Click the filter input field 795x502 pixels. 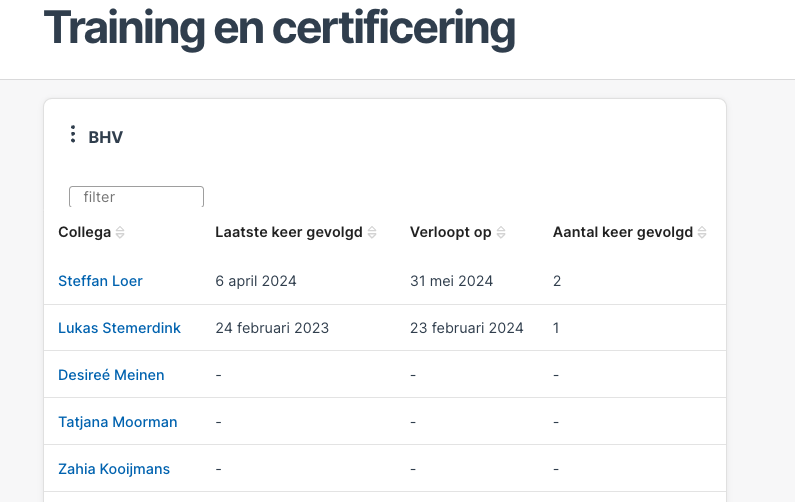136,197
